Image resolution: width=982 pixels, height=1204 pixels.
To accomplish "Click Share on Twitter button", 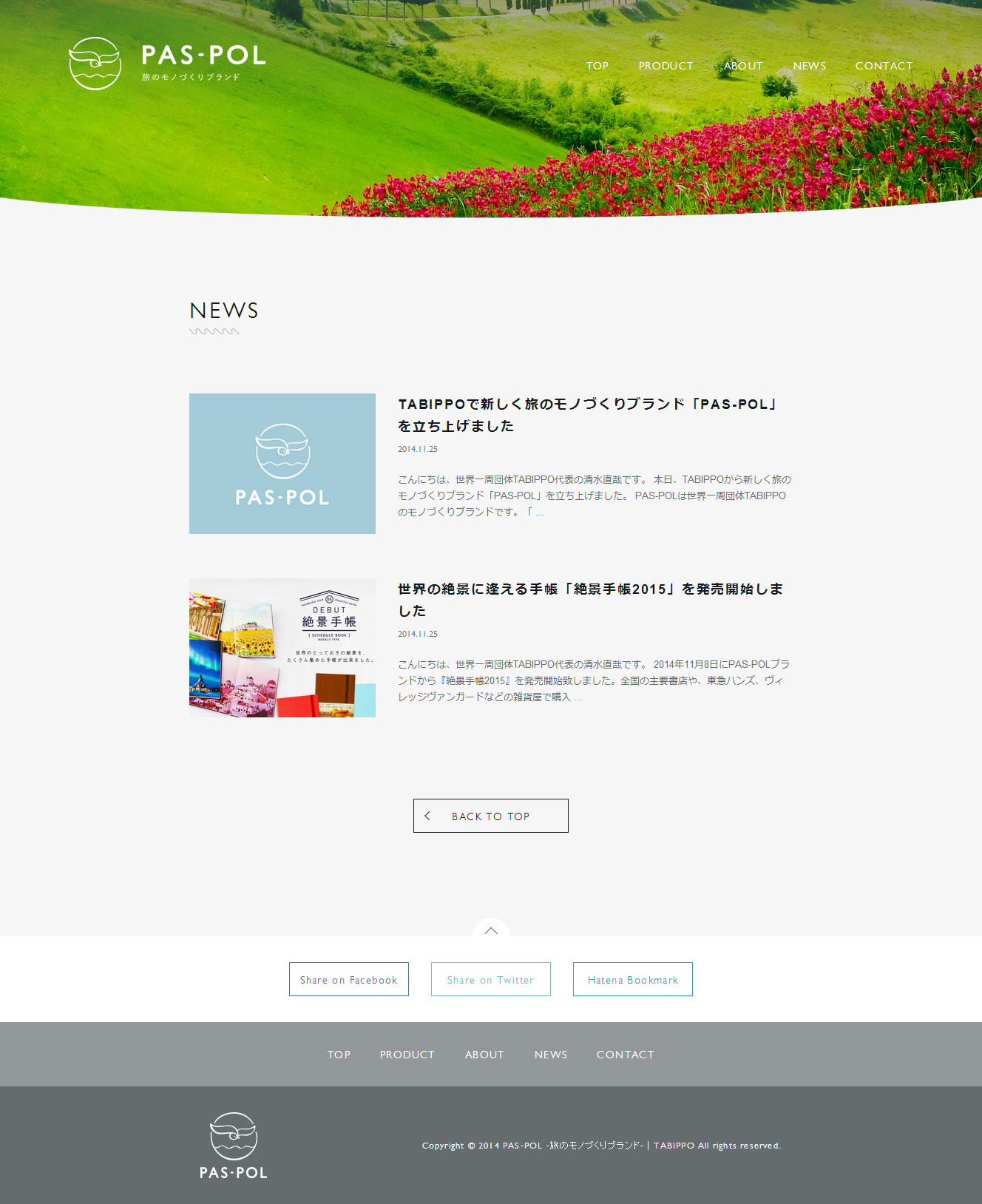I will [x=491, y=979].
